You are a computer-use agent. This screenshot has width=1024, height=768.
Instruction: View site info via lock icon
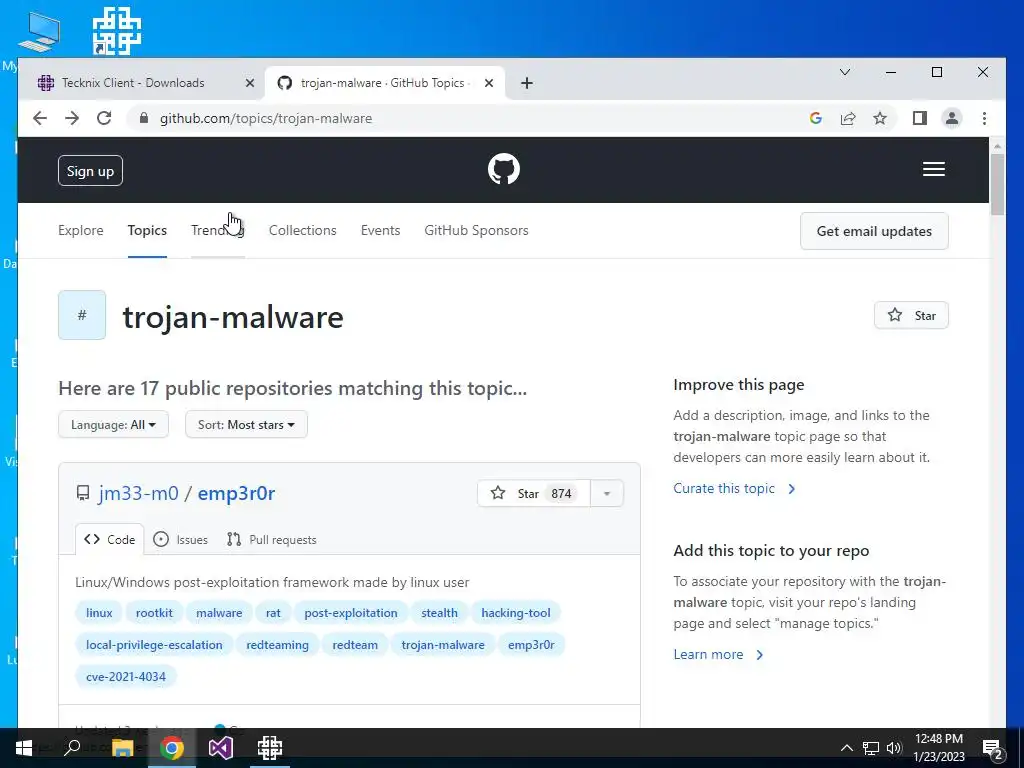[144, 118]
